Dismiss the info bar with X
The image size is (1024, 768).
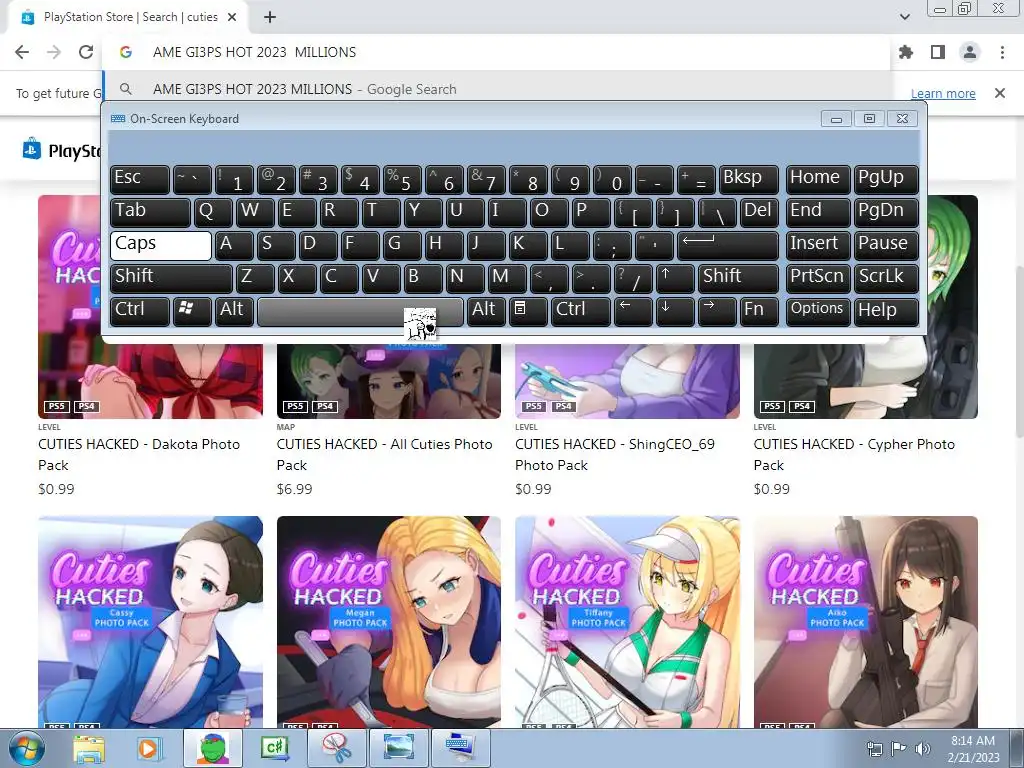coord(1000,93)
